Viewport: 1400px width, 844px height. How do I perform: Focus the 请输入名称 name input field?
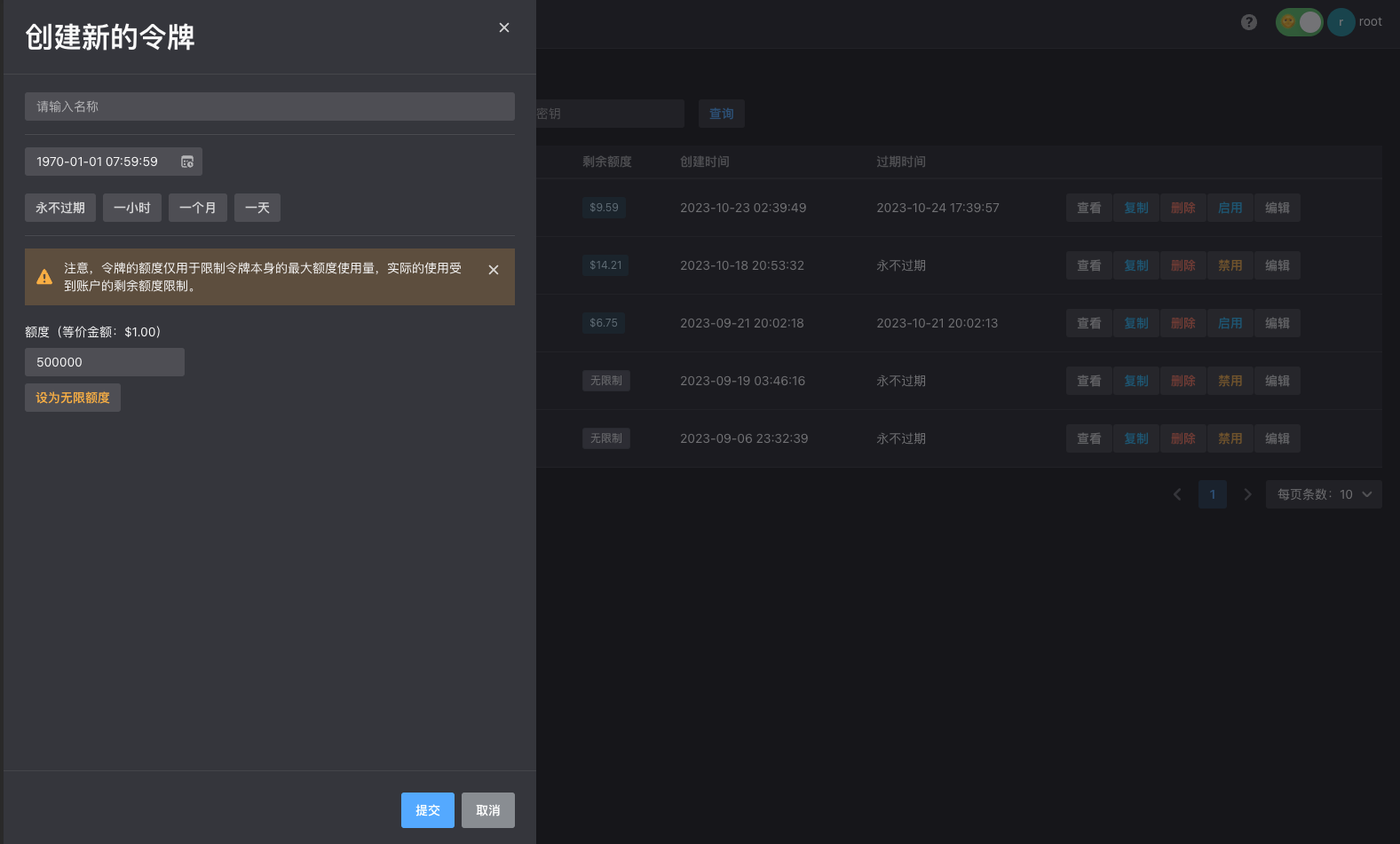pos(270,106)
